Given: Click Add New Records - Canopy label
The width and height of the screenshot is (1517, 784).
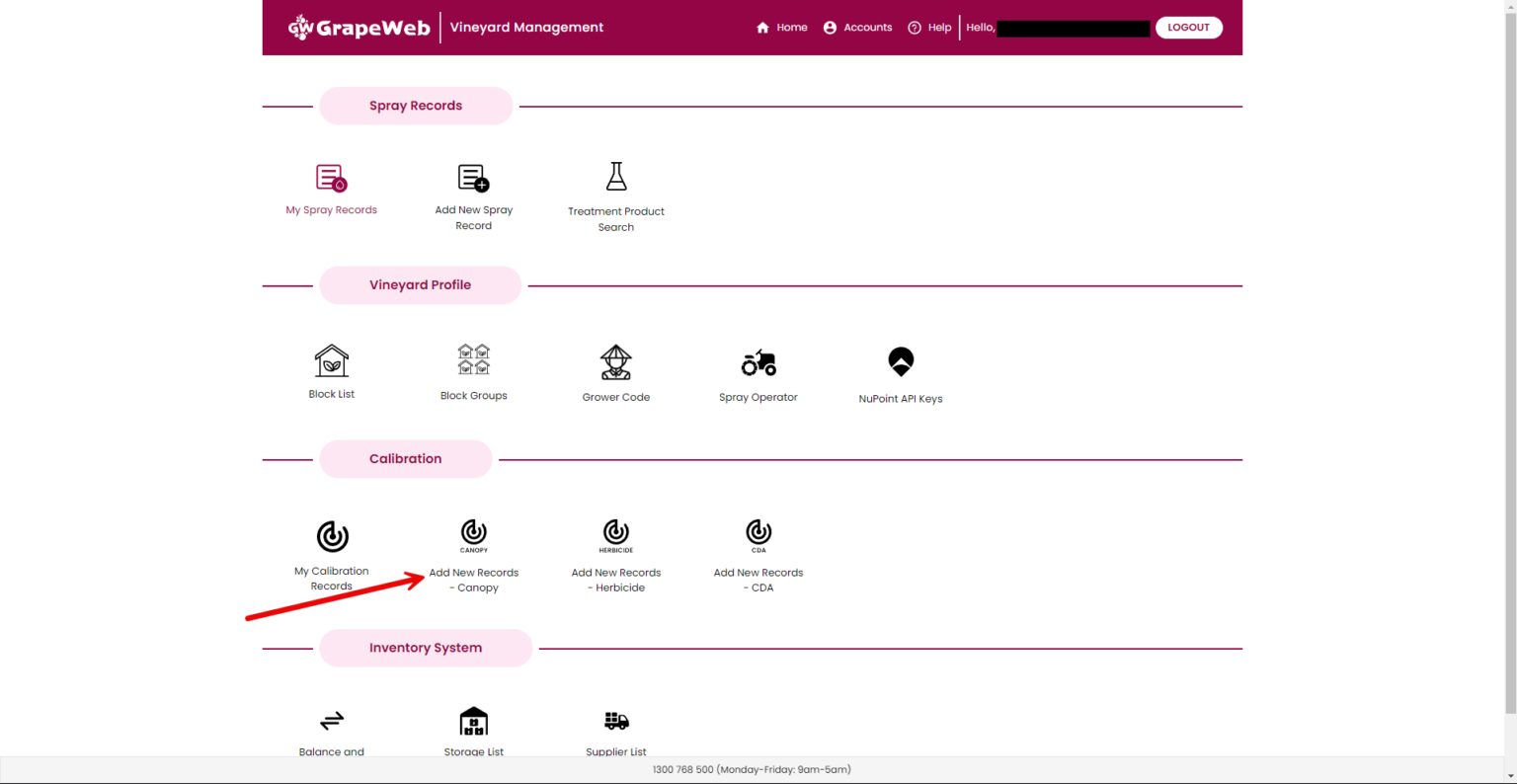Looking at the screenshot, I should pos(474,580).
